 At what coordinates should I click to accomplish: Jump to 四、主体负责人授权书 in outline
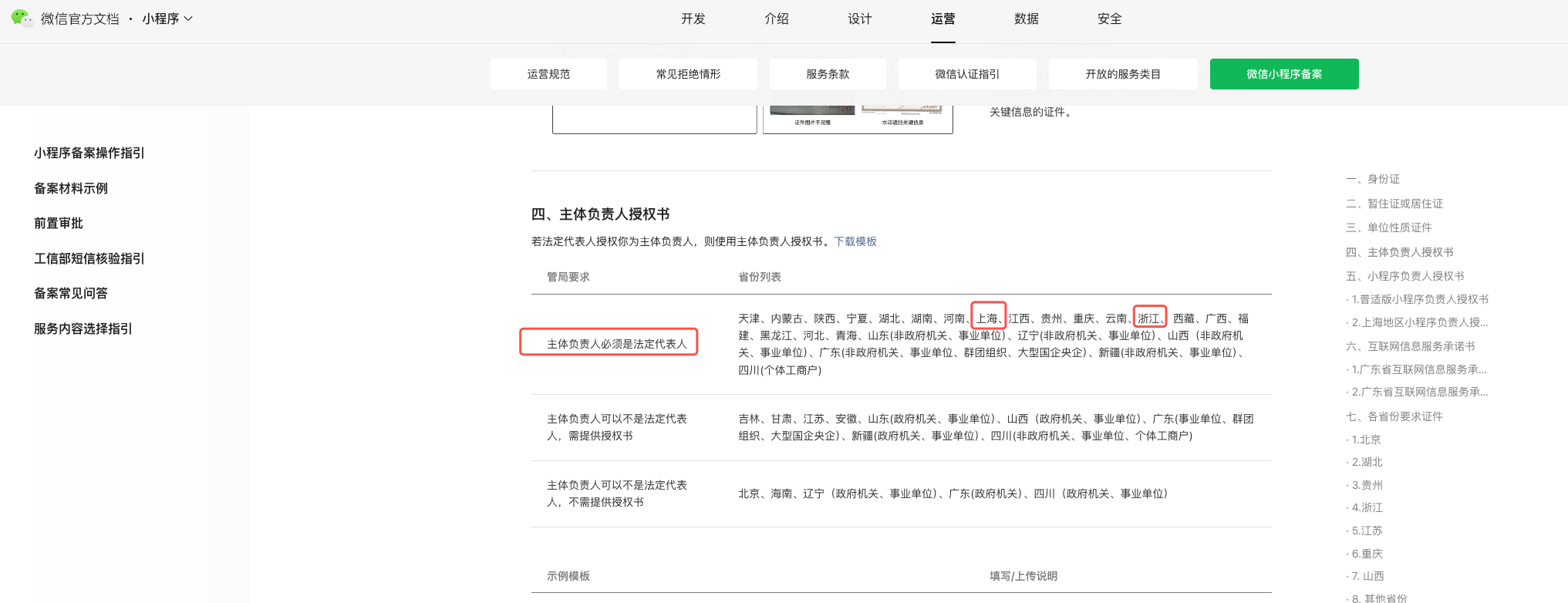(x=1400, y=252)
